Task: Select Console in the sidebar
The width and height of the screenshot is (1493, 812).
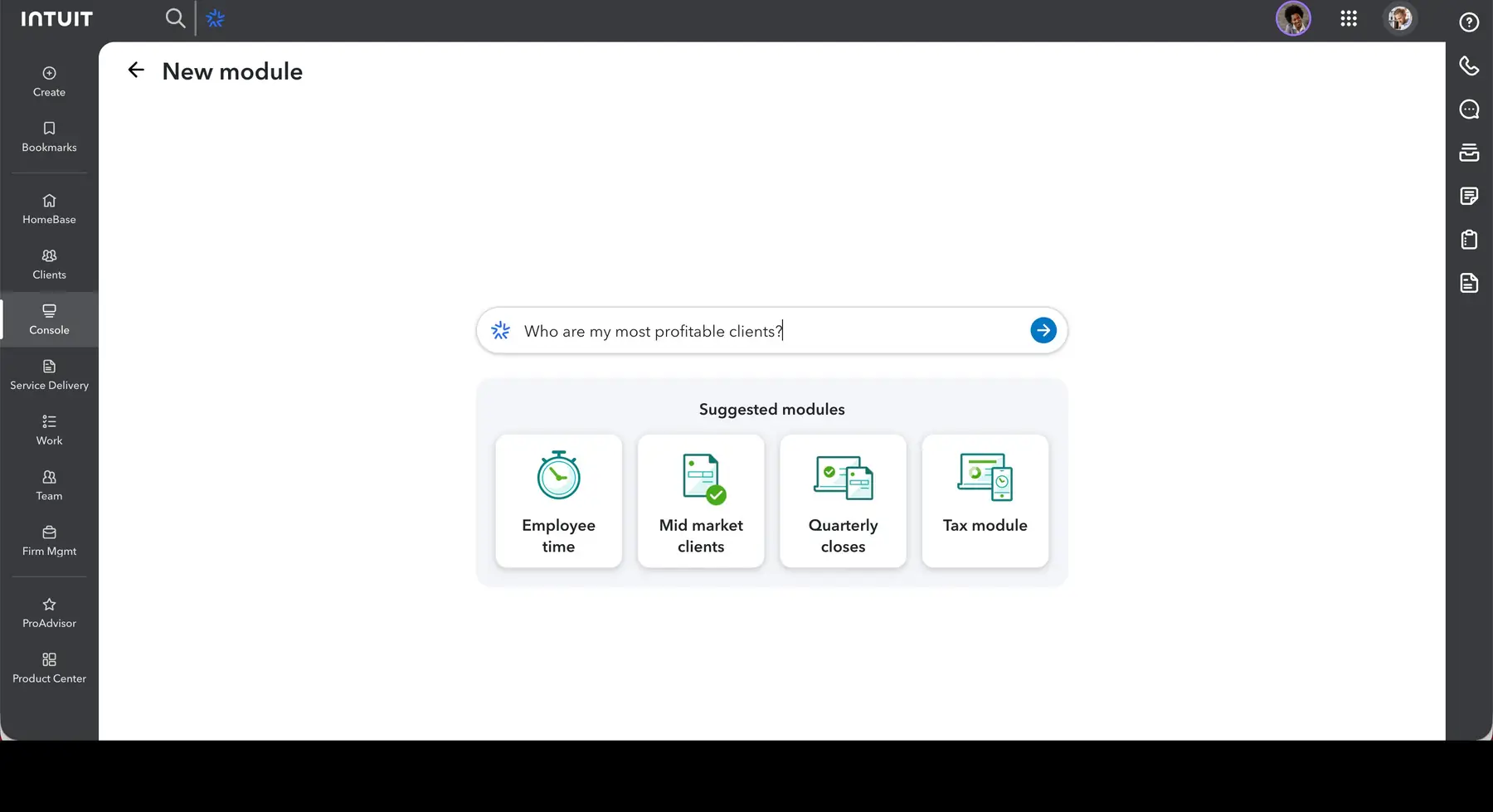Action: tap(49, 320)
